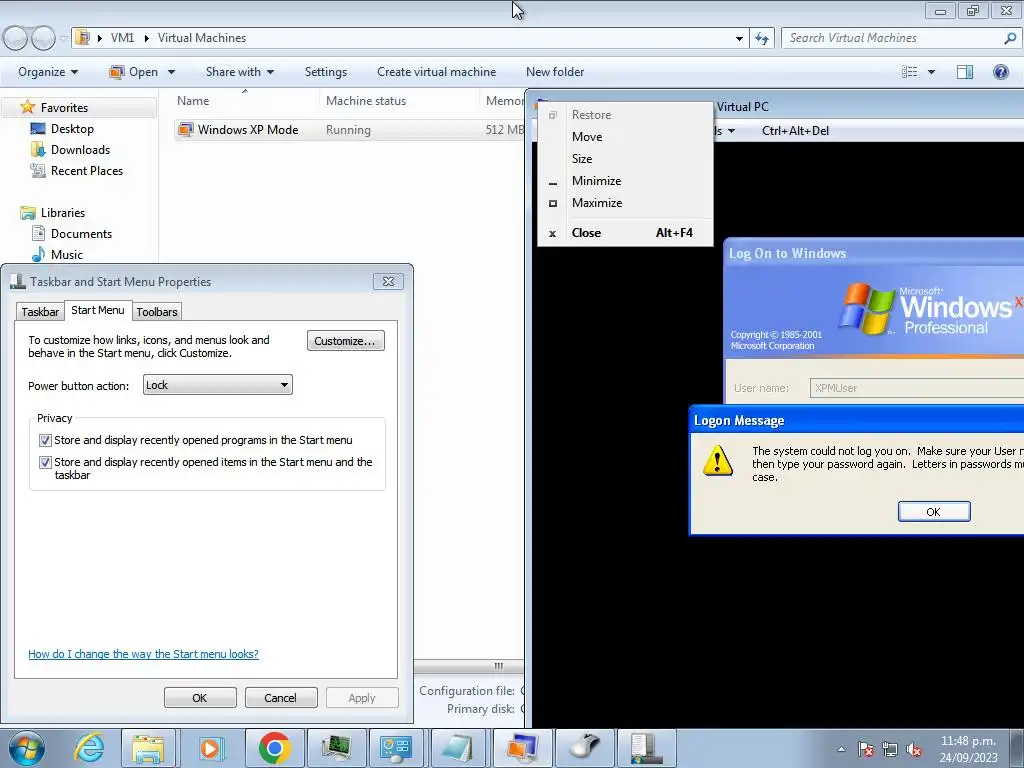Switch to the Start Menu tab
Viewport: 1024px width, 768px height.
(x=98, y=310)
